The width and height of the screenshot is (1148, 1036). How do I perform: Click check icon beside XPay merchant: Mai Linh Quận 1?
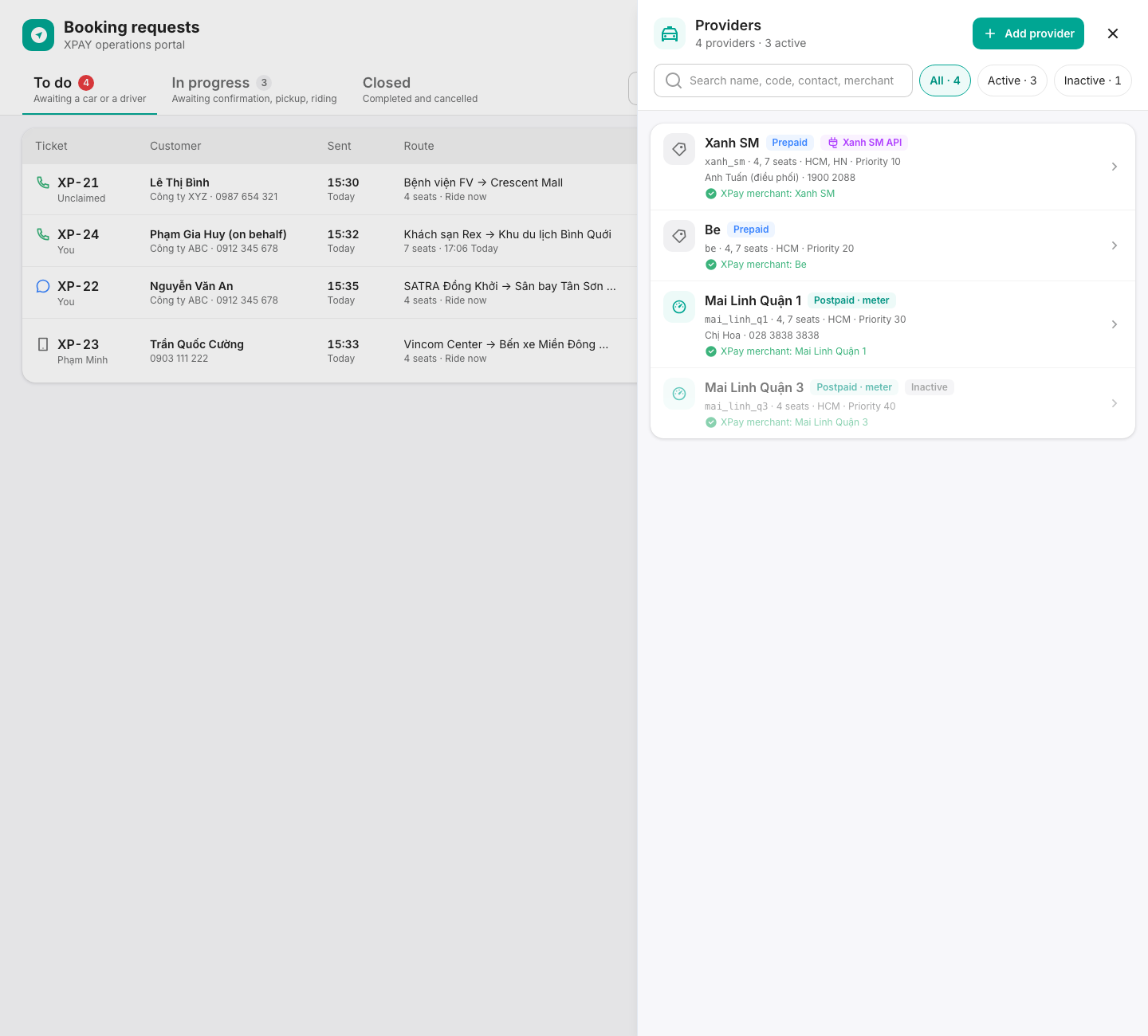[711, 351]
